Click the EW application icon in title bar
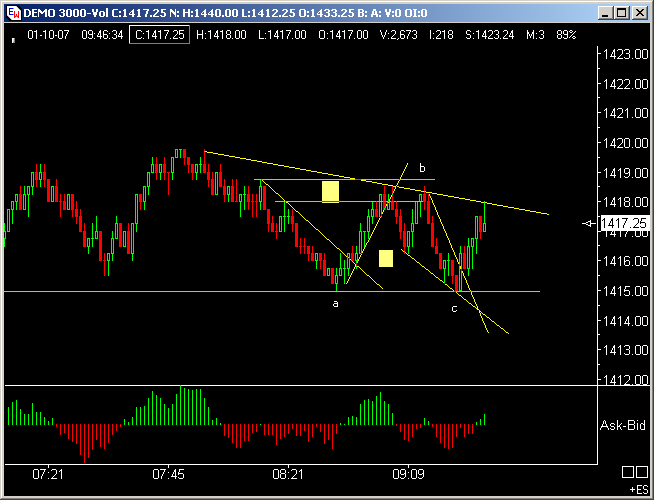Image resolution: width=654 pixels, height=500 pixels. coord(14,13)
